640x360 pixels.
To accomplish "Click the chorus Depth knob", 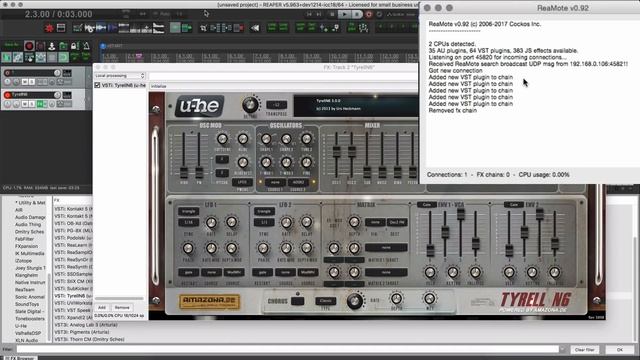I will [396, 298].
